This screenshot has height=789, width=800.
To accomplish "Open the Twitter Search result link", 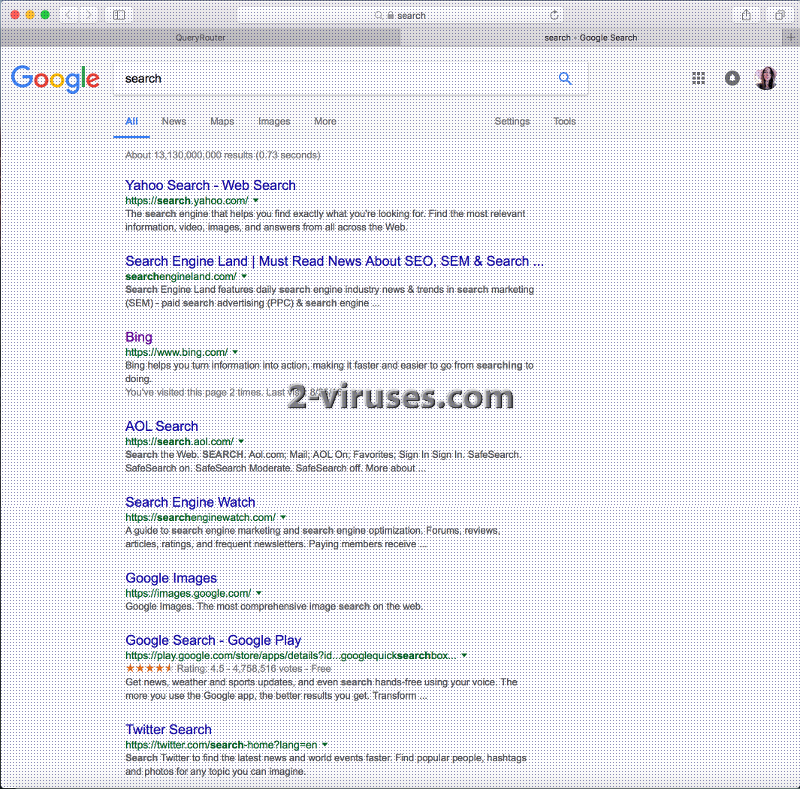I will click(168, 729).
